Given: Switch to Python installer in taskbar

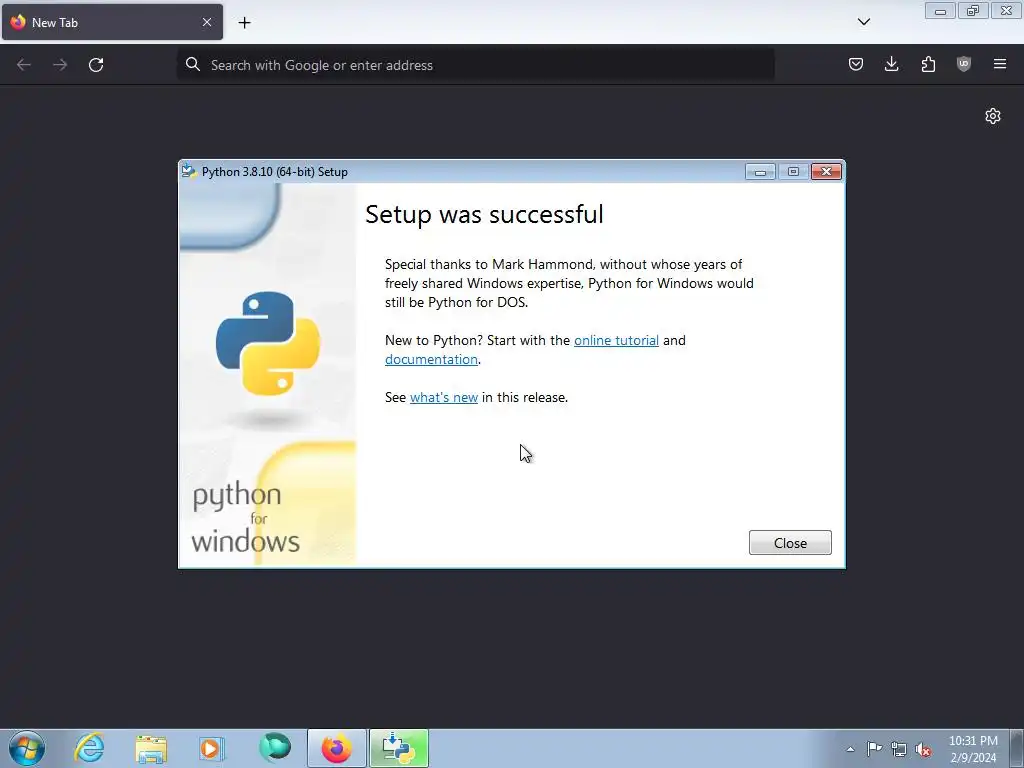Looking at the screenshot, I should point(398,748).
